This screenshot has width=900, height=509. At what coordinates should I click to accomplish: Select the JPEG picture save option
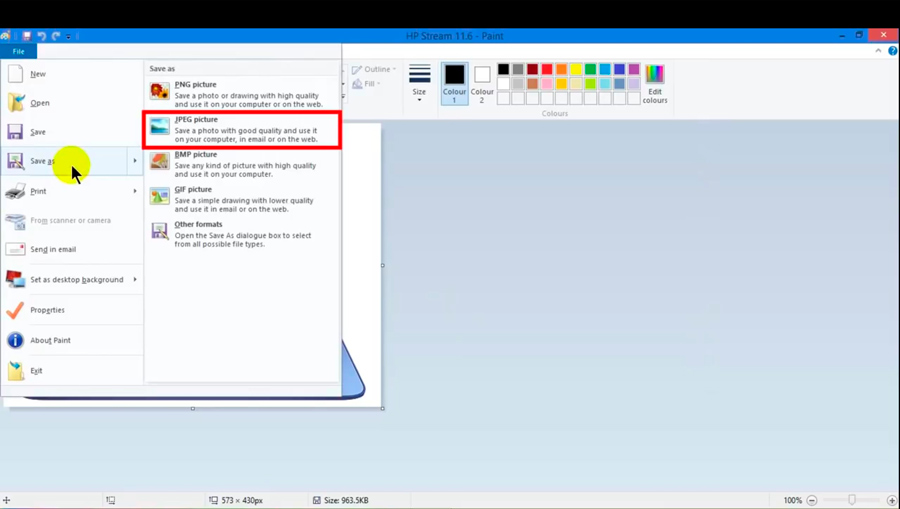(x=241, y=129)
